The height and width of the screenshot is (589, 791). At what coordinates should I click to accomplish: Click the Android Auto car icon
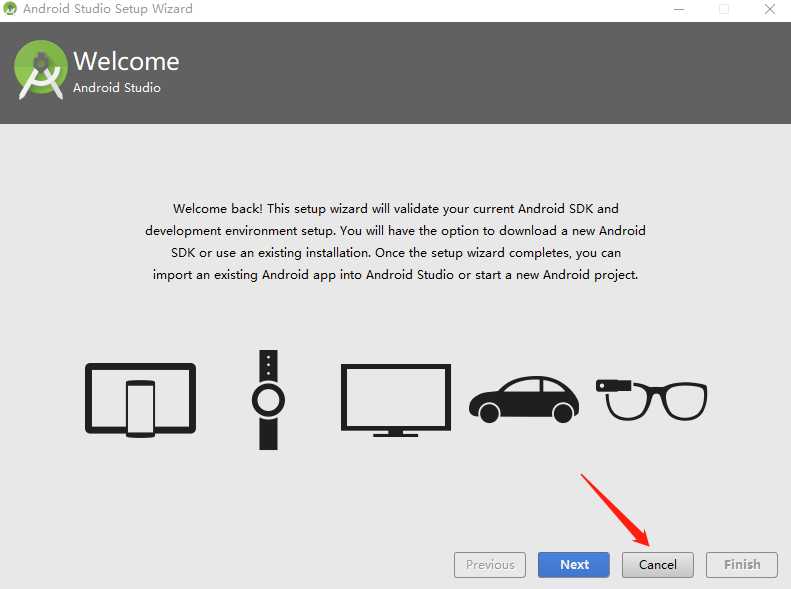(524, 399)
